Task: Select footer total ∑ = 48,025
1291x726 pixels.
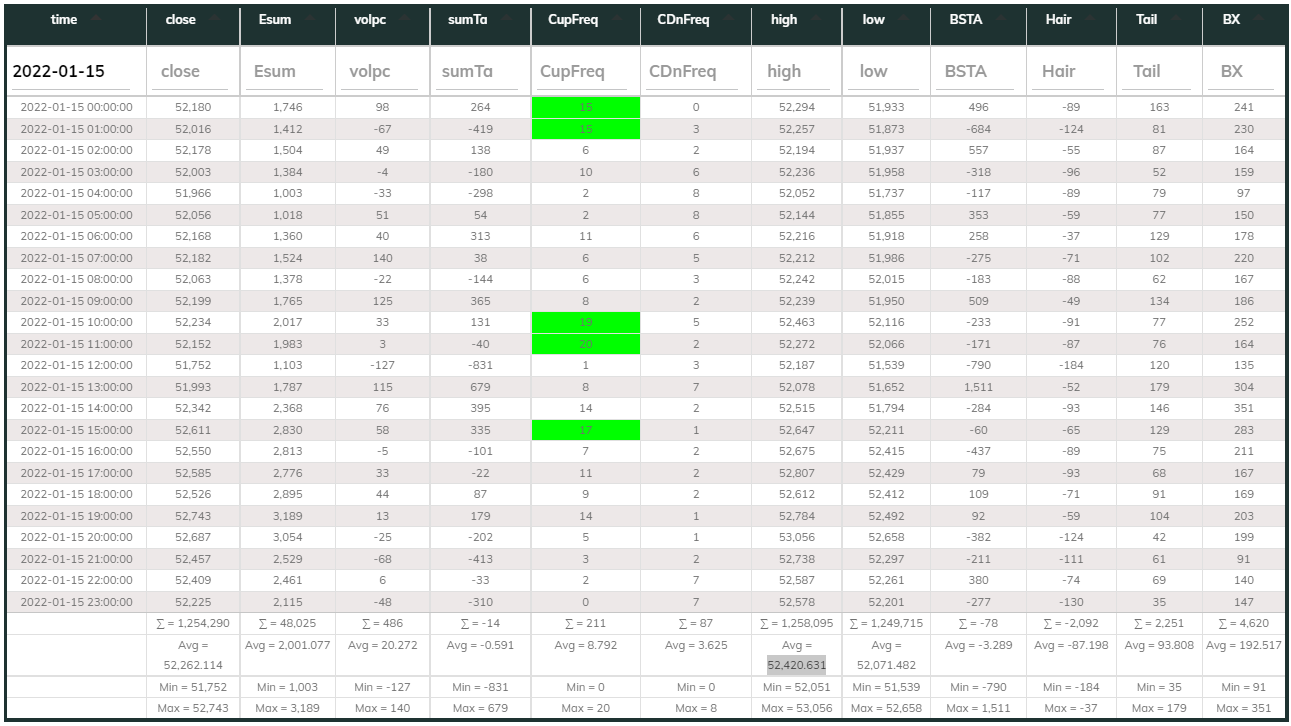Action: pyautogui.click(x=287, y=623)
